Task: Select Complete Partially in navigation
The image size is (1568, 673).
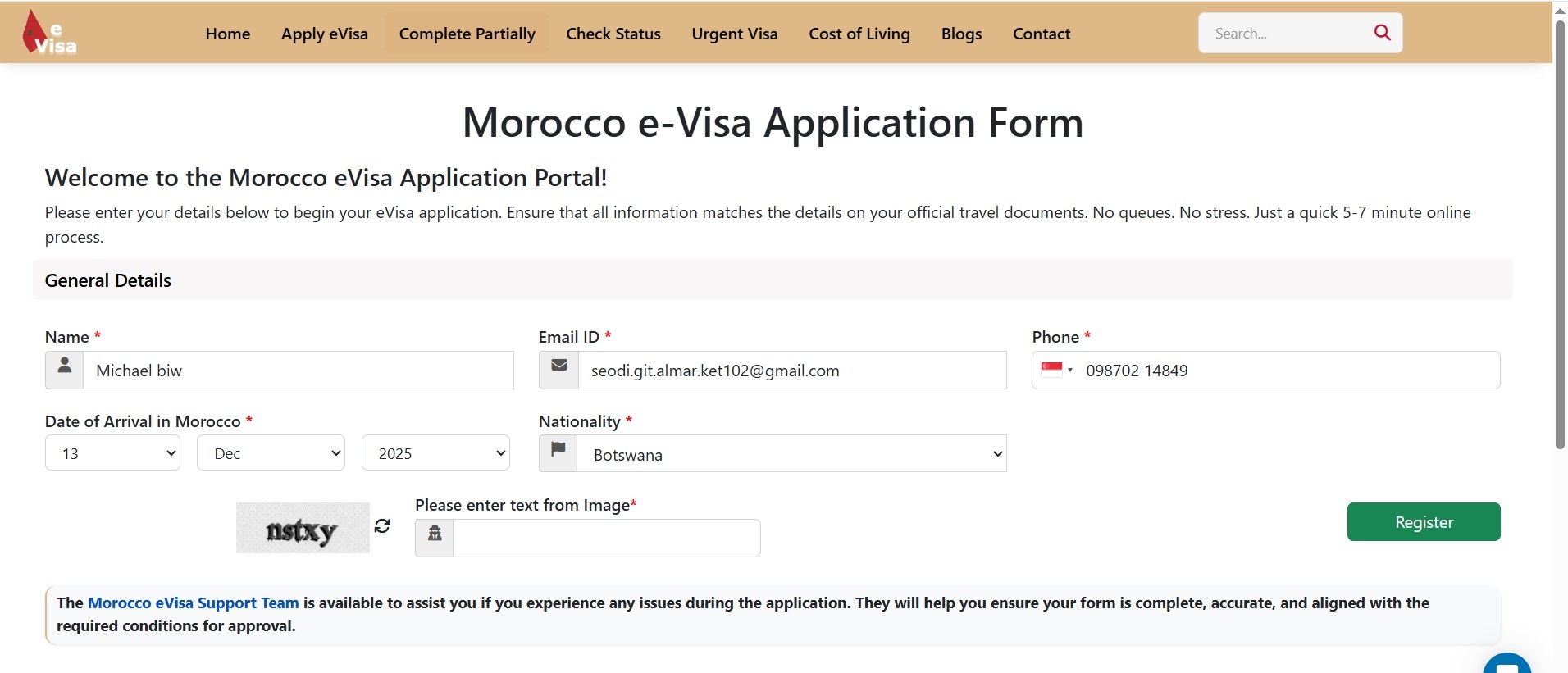Action: (467, 34)
